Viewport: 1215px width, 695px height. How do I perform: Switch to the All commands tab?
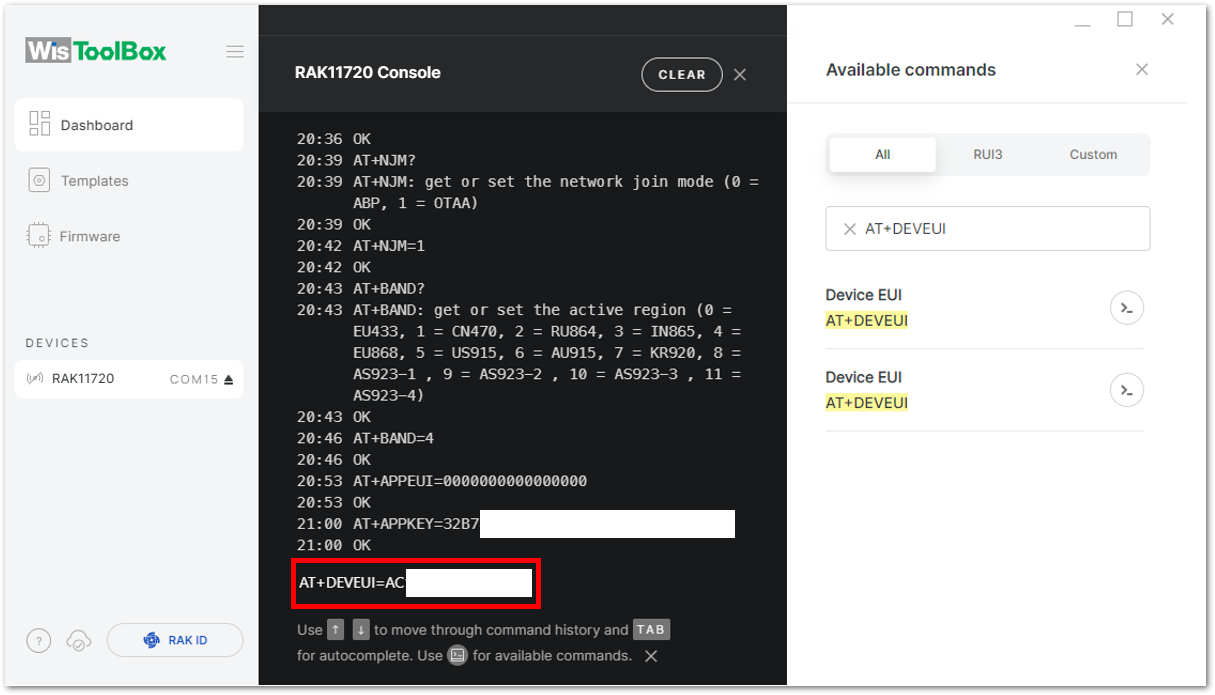(882, 155)
